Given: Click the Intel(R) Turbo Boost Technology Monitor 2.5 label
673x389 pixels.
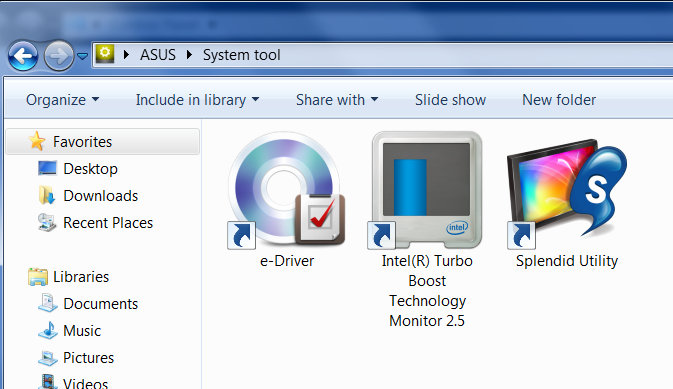Looking at the screenshot, I should 427,291.
